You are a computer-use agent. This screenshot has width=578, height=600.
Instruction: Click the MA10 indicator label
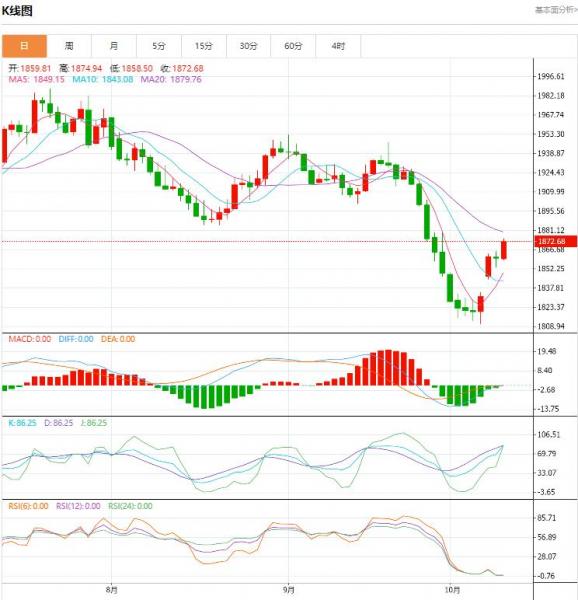[x=103, y=80]
